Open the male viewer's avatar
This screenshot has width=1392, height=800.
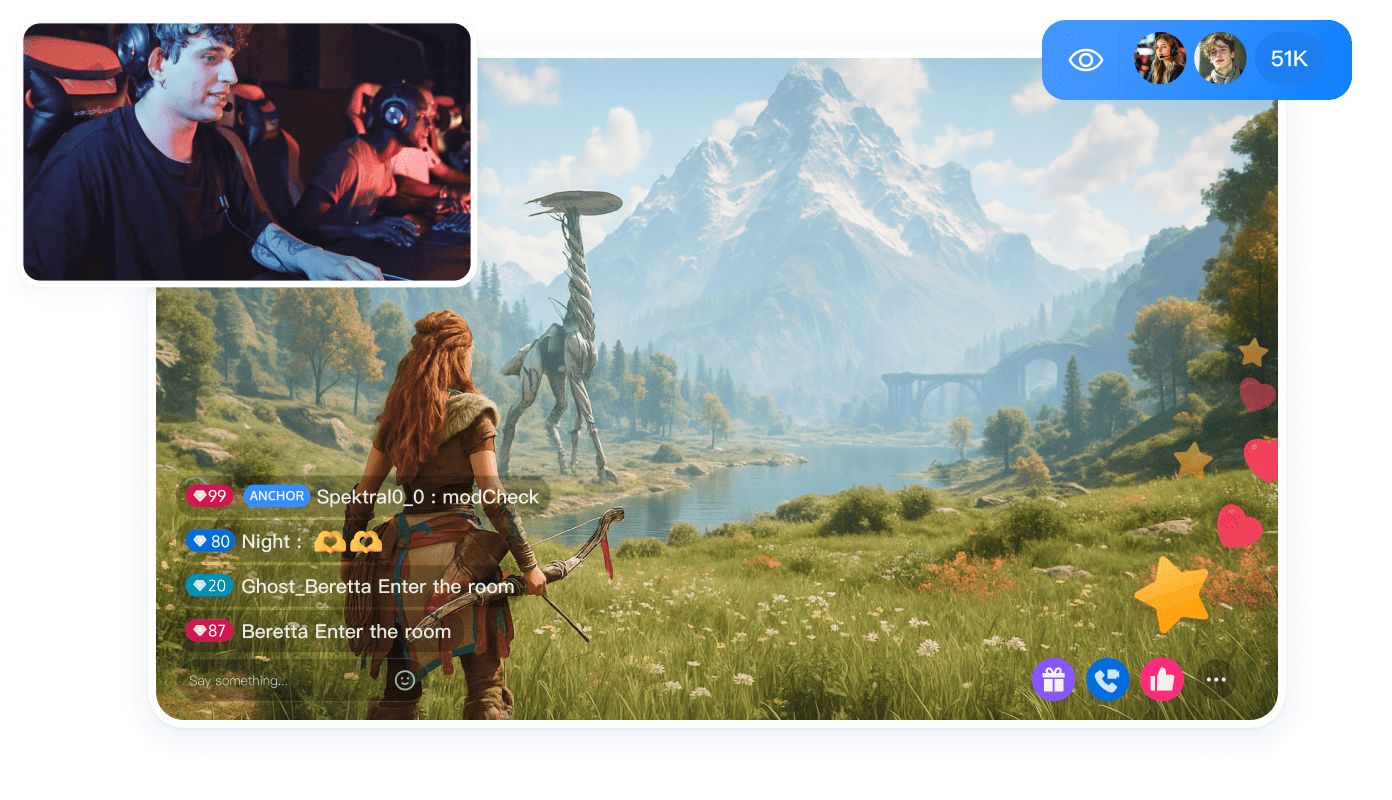[x=1221, y=58]
